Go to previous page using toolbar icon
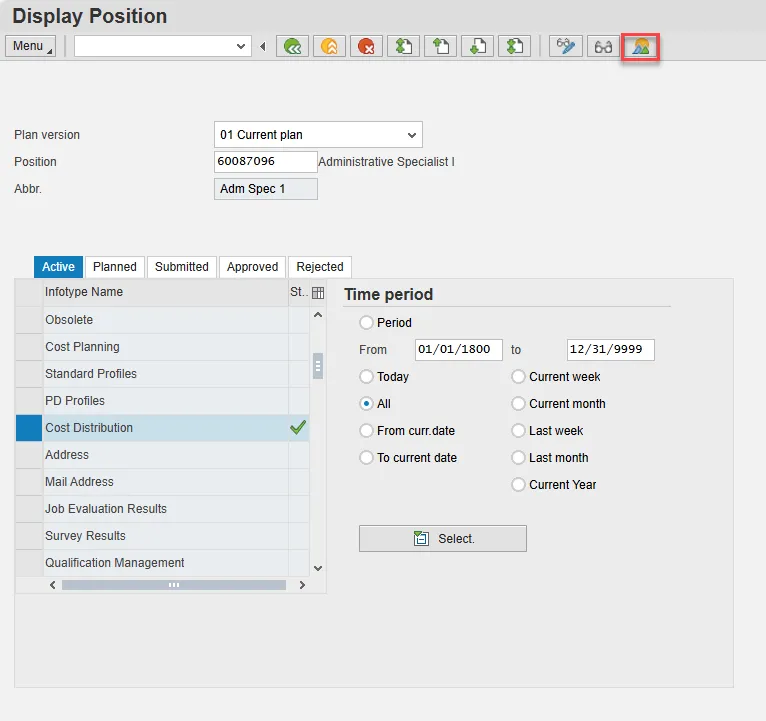The width and height of the screenshot is (766, 721). [x=440, y=47]
